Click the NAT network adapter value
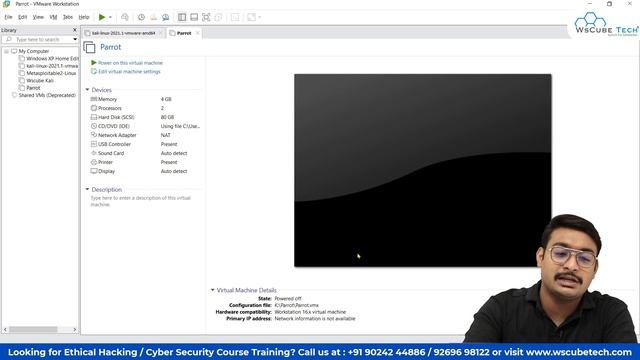The height and width of the screenshot is (360, 640). (x=165, y=135)
